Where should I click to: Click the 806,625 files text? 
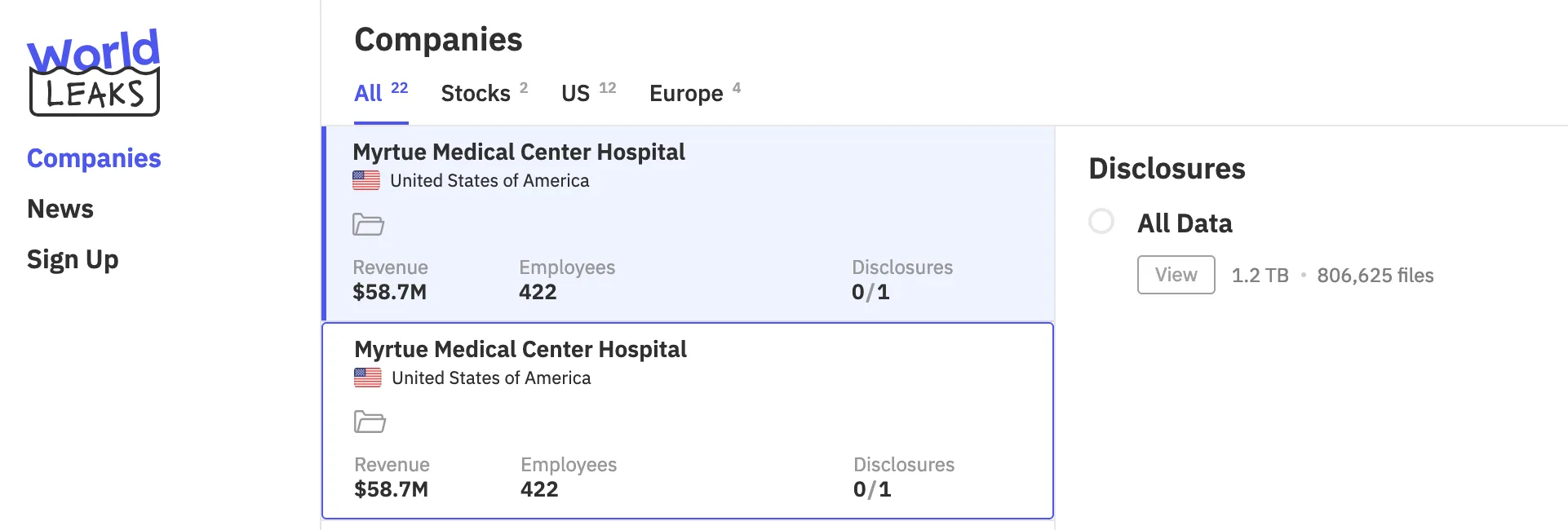(x=1375, y=276)
